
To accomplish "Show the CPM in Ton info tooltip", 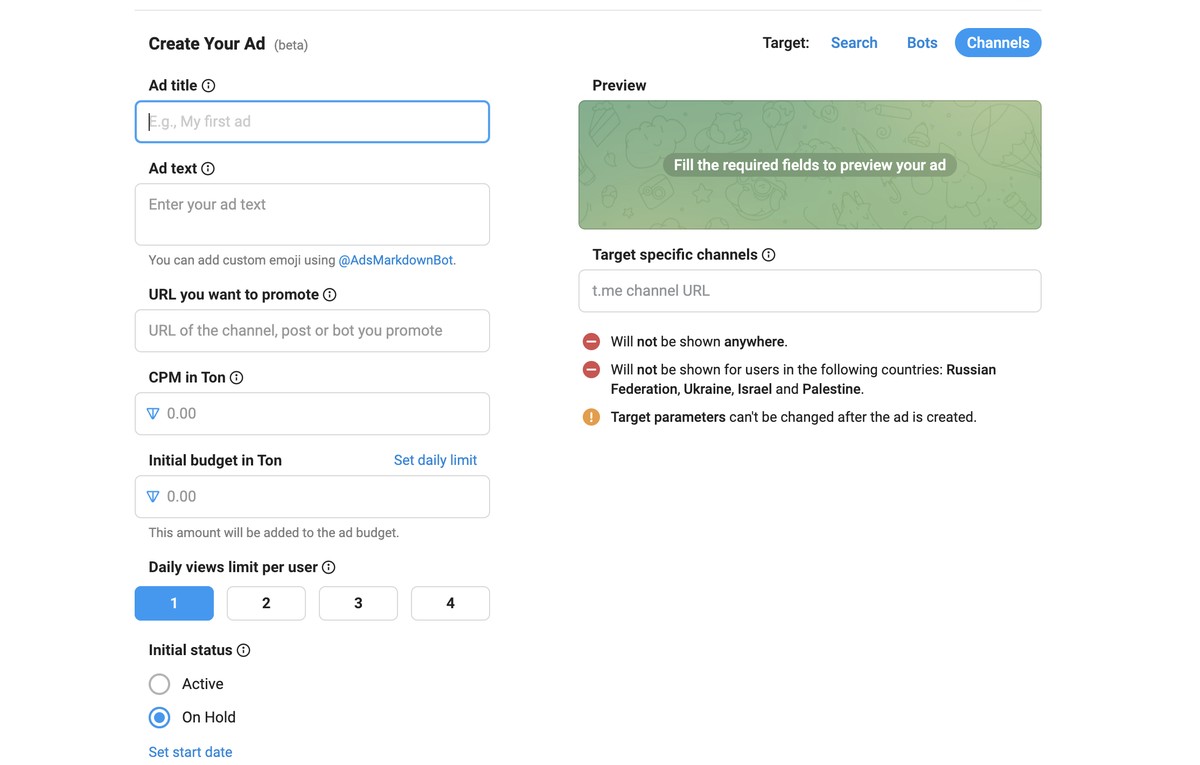I will click(237, 378).
